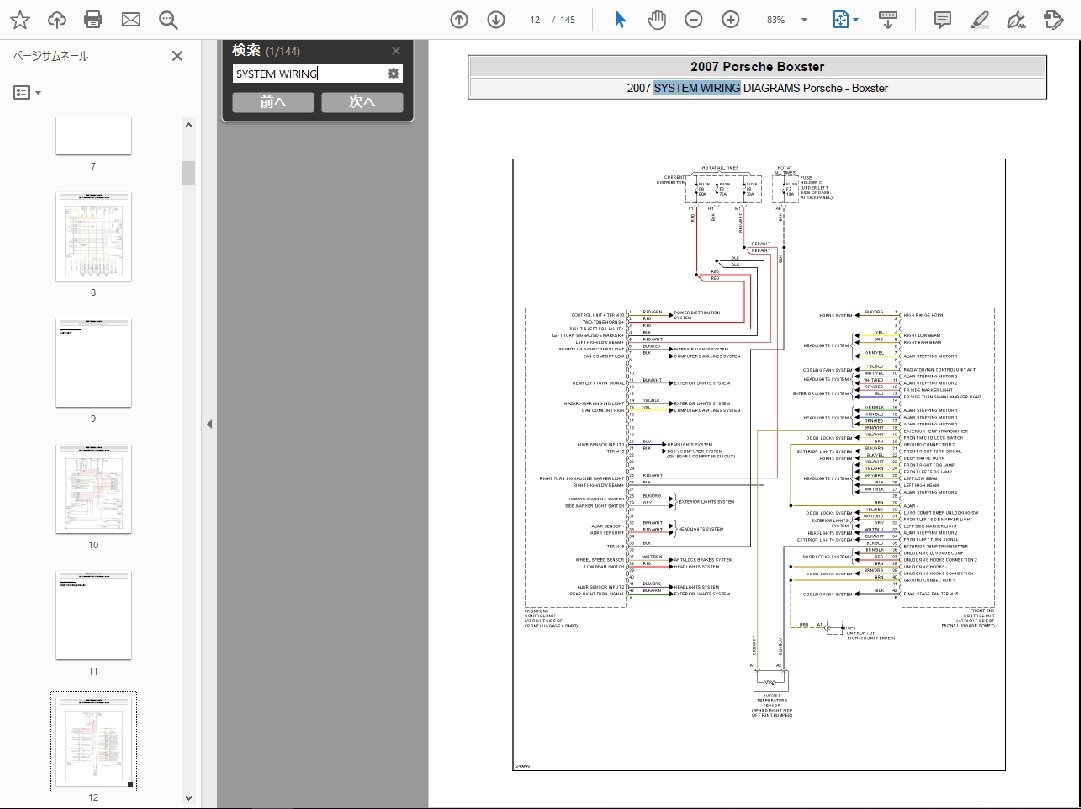1081x809 pixels.
Task: Close the search box
Action: (396, 50)
